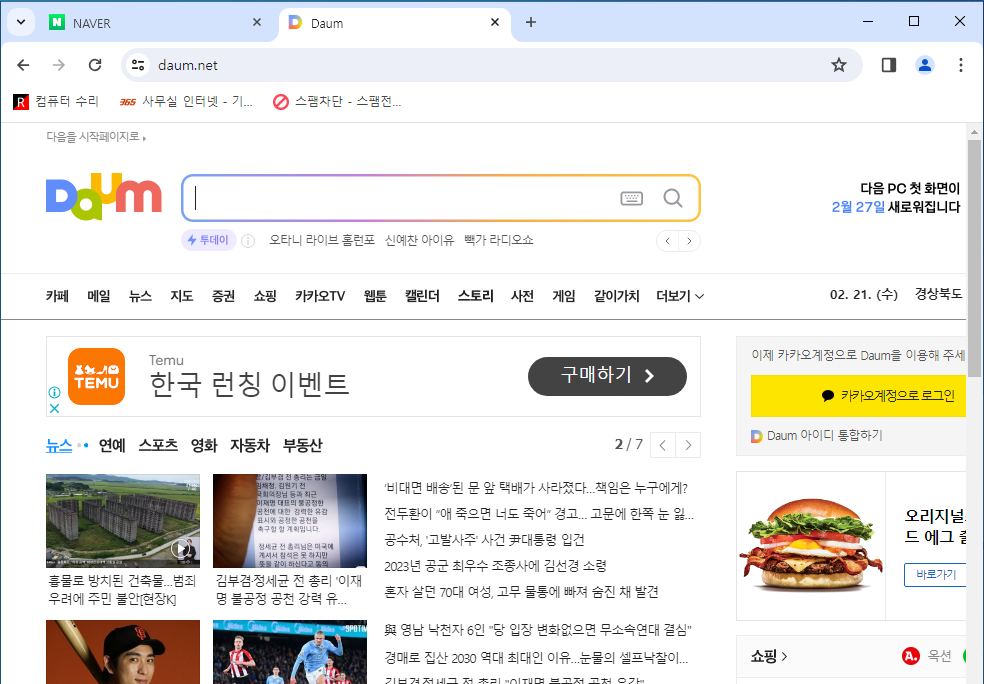
Task: Close the Daum tab
Action: [x=495, y=23]
